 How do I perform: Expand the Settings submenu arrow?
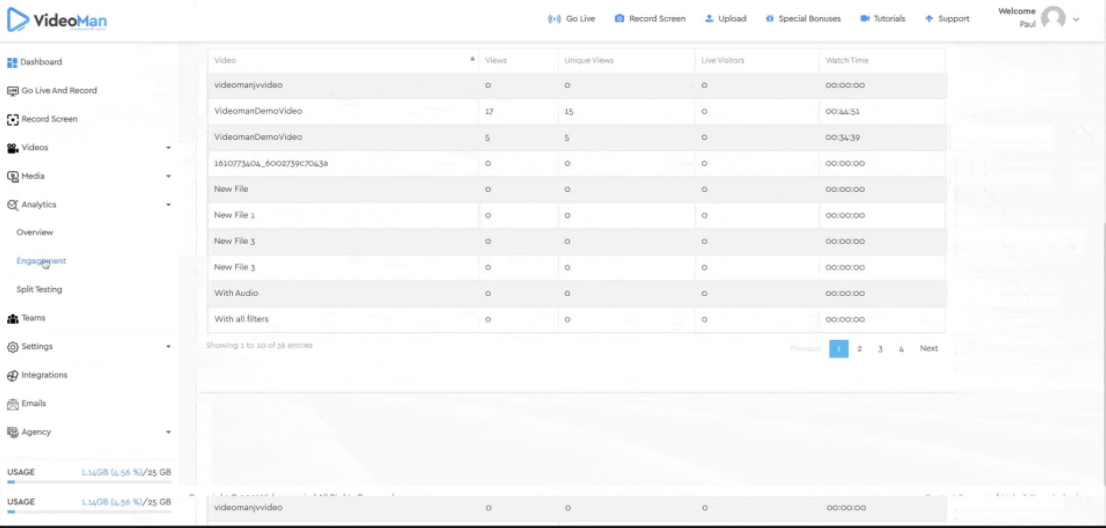coord(168,347)
